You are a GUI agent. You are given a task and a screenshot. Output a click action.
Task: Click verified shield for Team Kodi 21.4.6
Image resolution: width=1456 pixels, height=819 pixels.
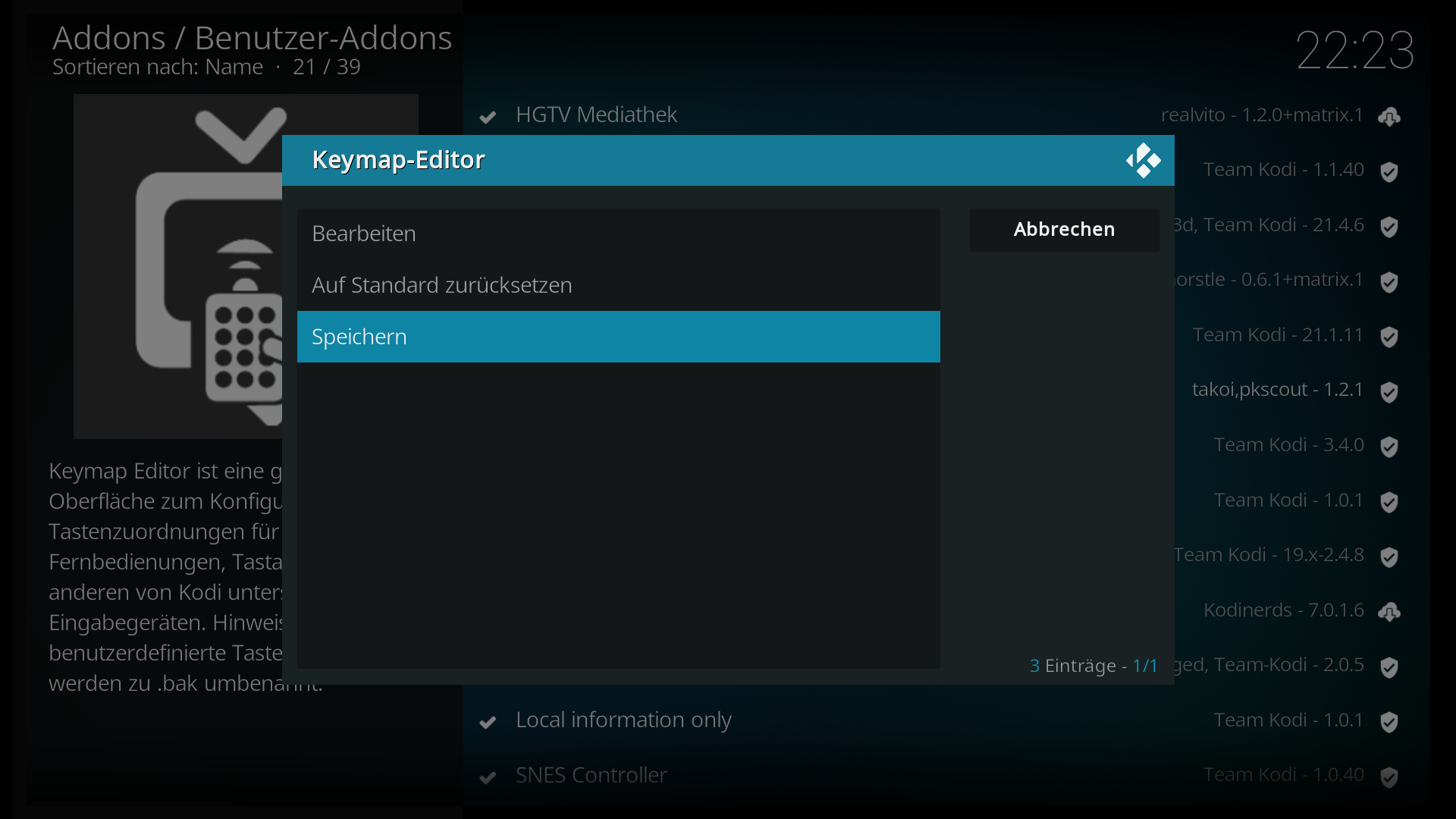click(1389, 227)
